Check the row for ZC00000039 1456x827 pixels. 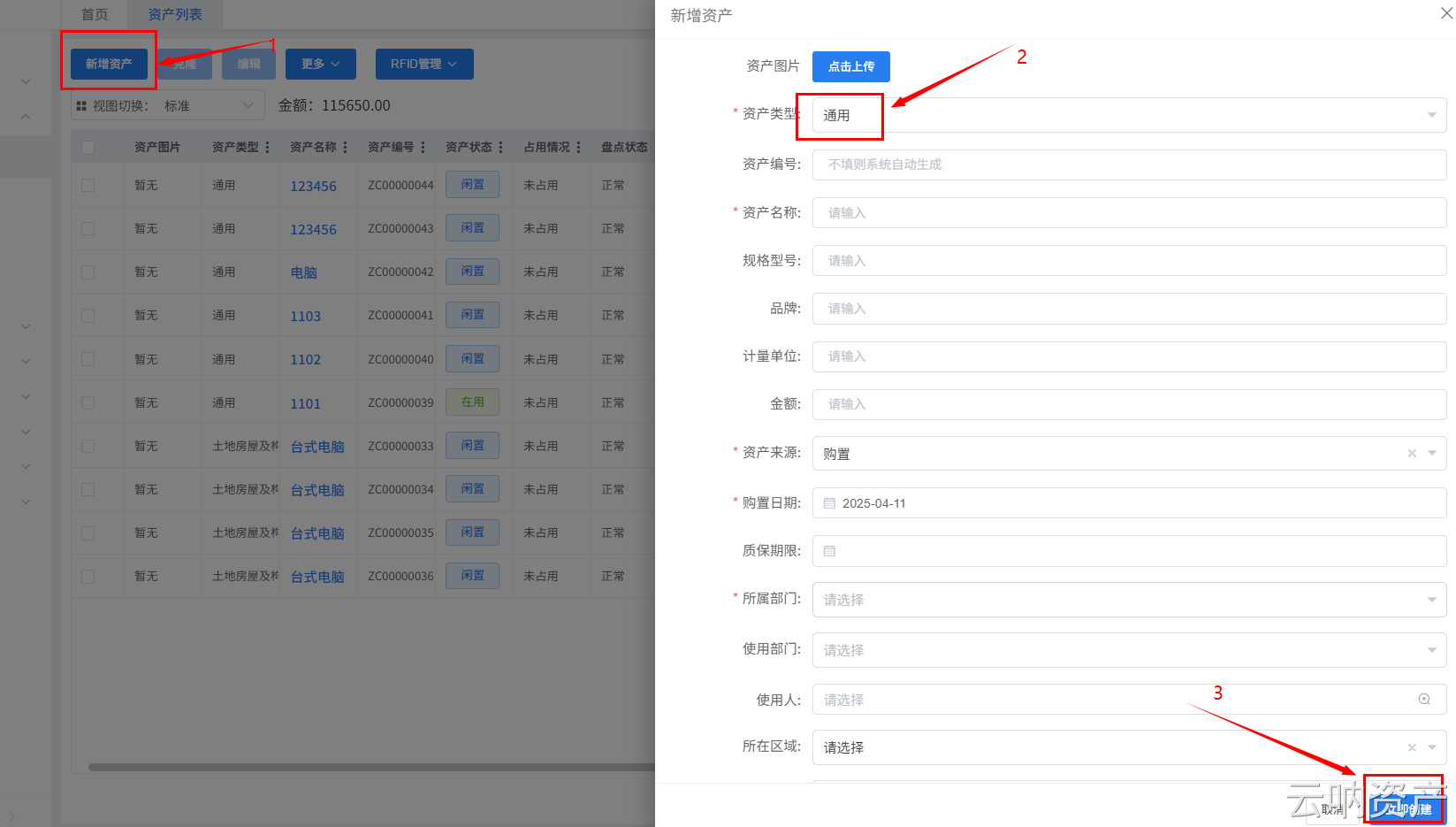coord(88,402)
